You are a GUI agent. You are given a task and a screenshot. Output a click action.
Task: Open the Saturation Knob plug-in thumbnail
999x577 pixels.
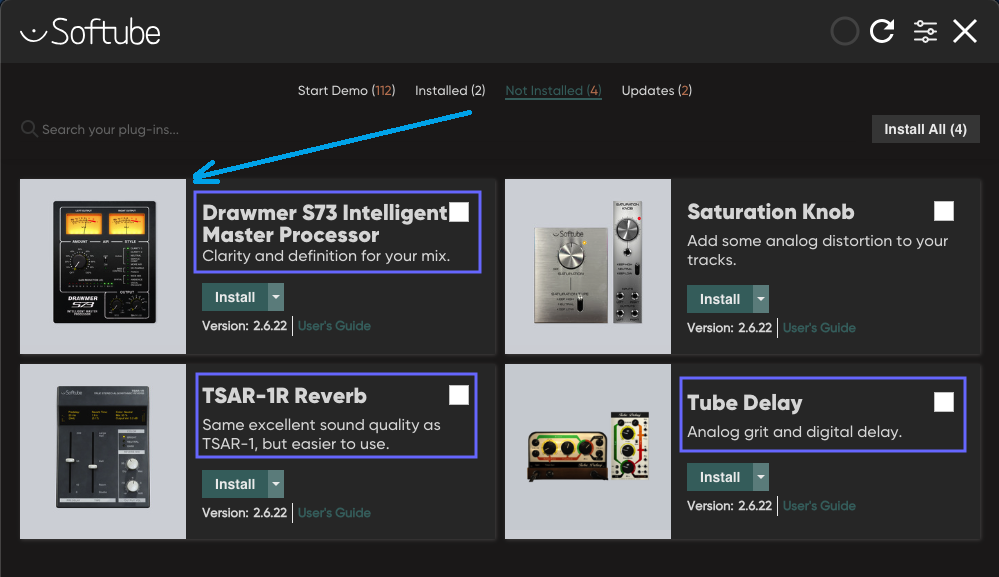[588, 266]
